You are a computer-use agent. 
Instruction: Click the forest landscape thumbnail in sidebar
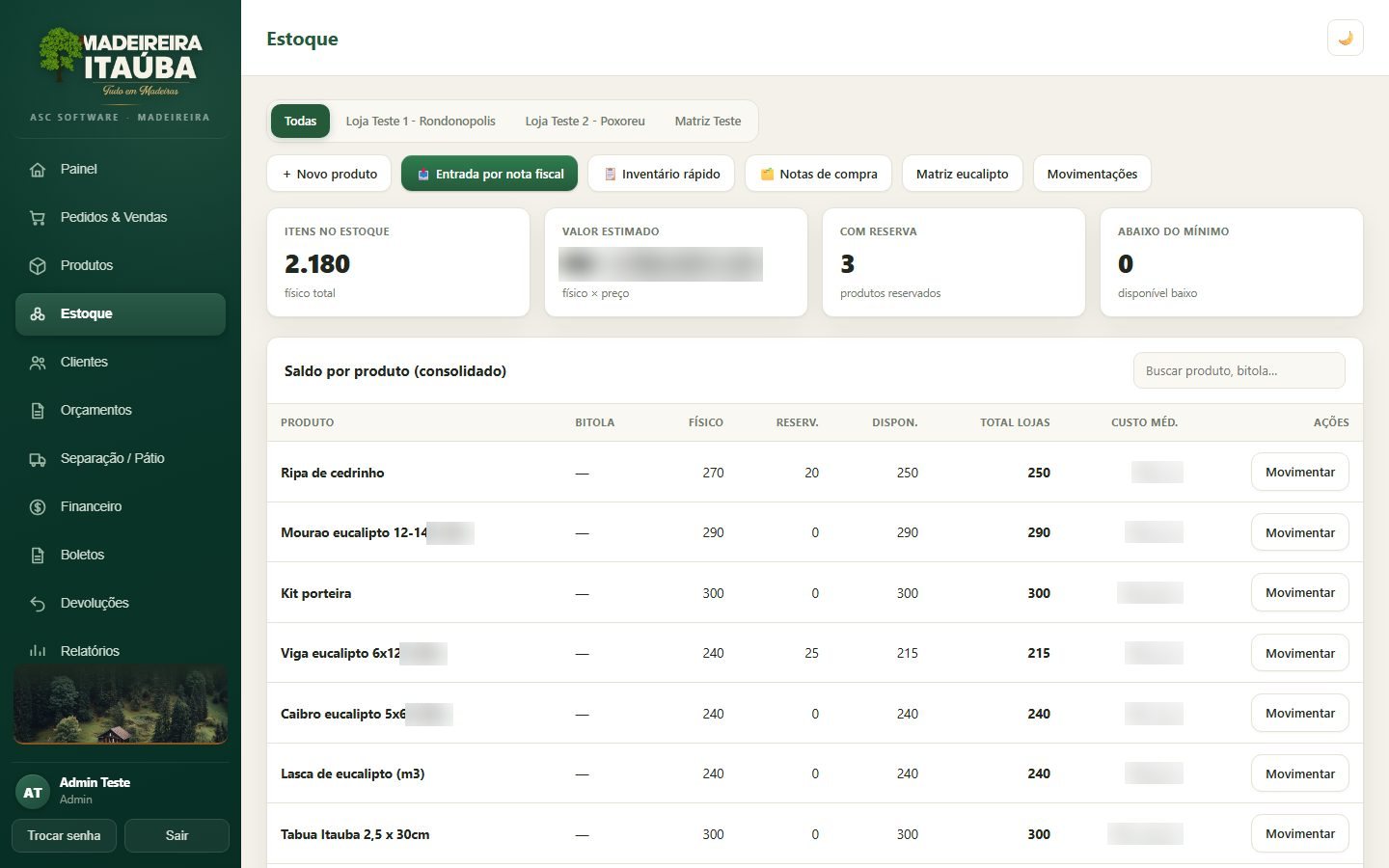(x=121, y=706)
